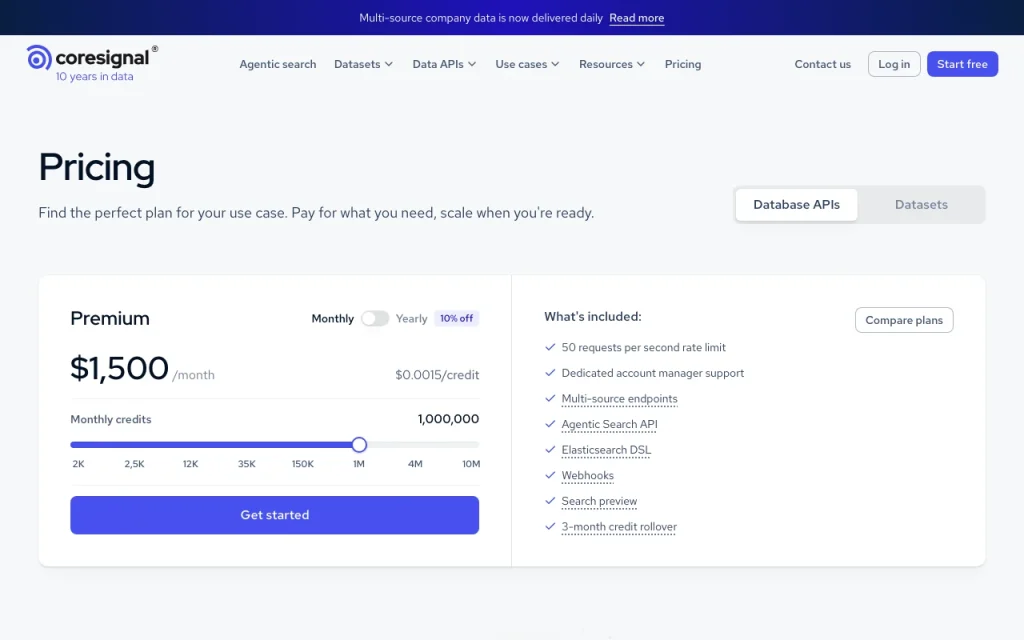The height and width of the screenshot is (640, 1024).
Task: Expand the Datasets dropdown menu
Action: 363,64
